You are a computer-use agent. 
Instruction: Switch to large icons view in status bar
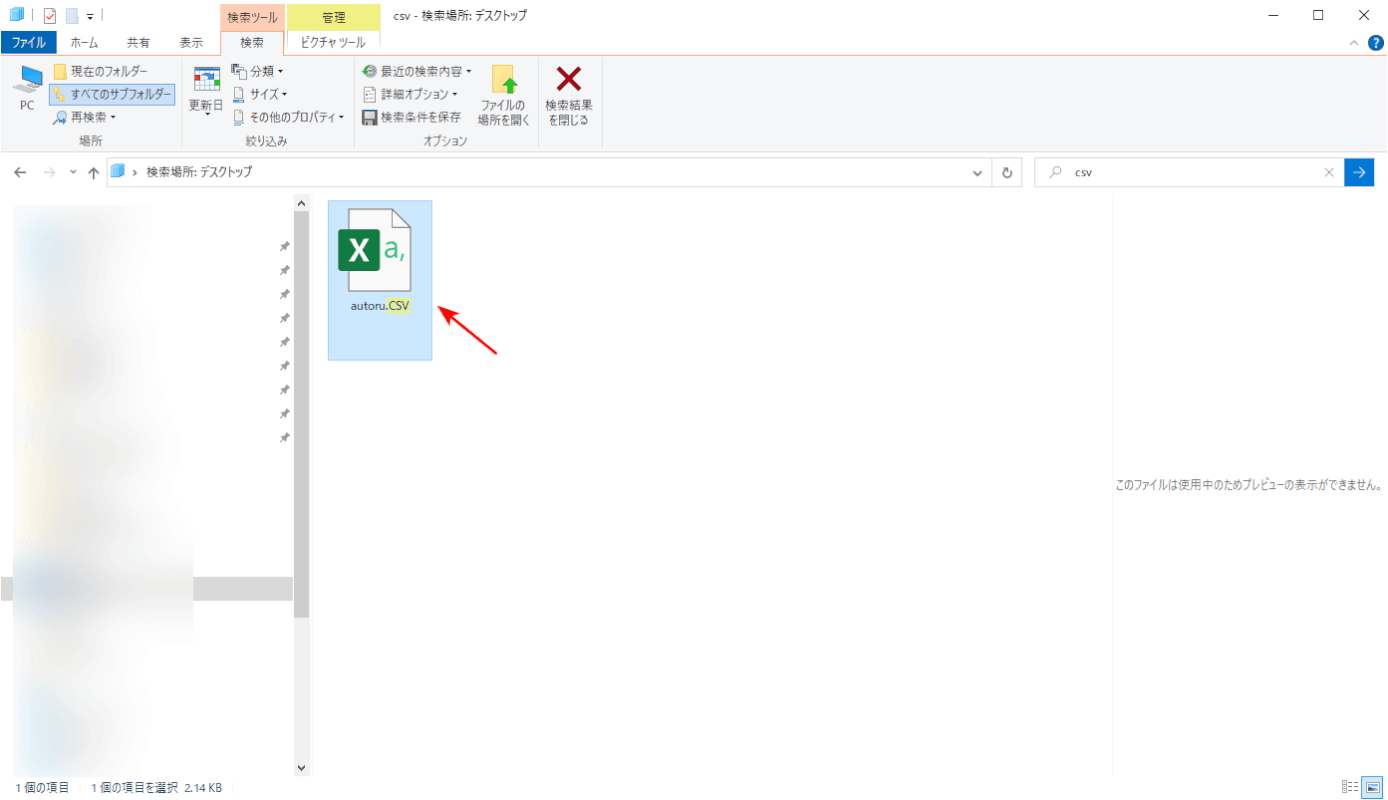(1372, 787)
